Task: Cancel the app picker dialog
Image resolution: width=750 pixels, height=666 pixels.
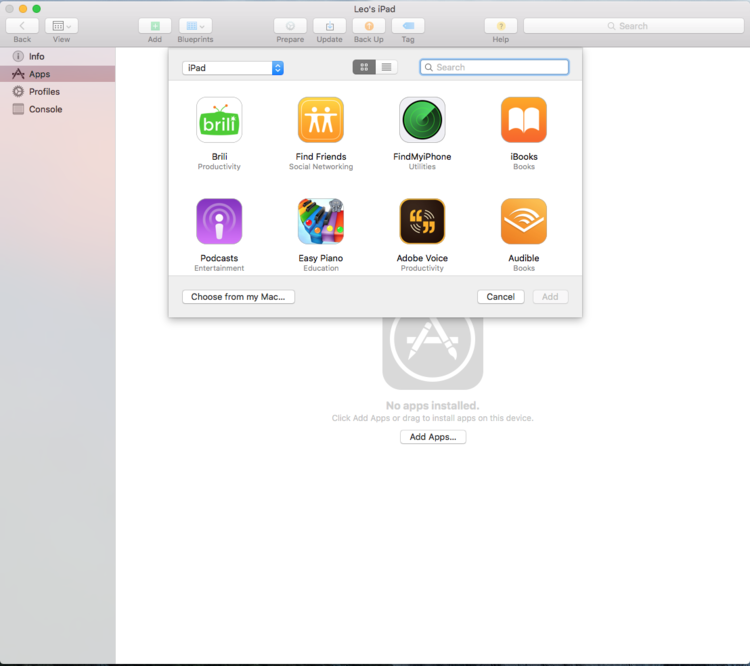Action: click(x=500, y=297)
